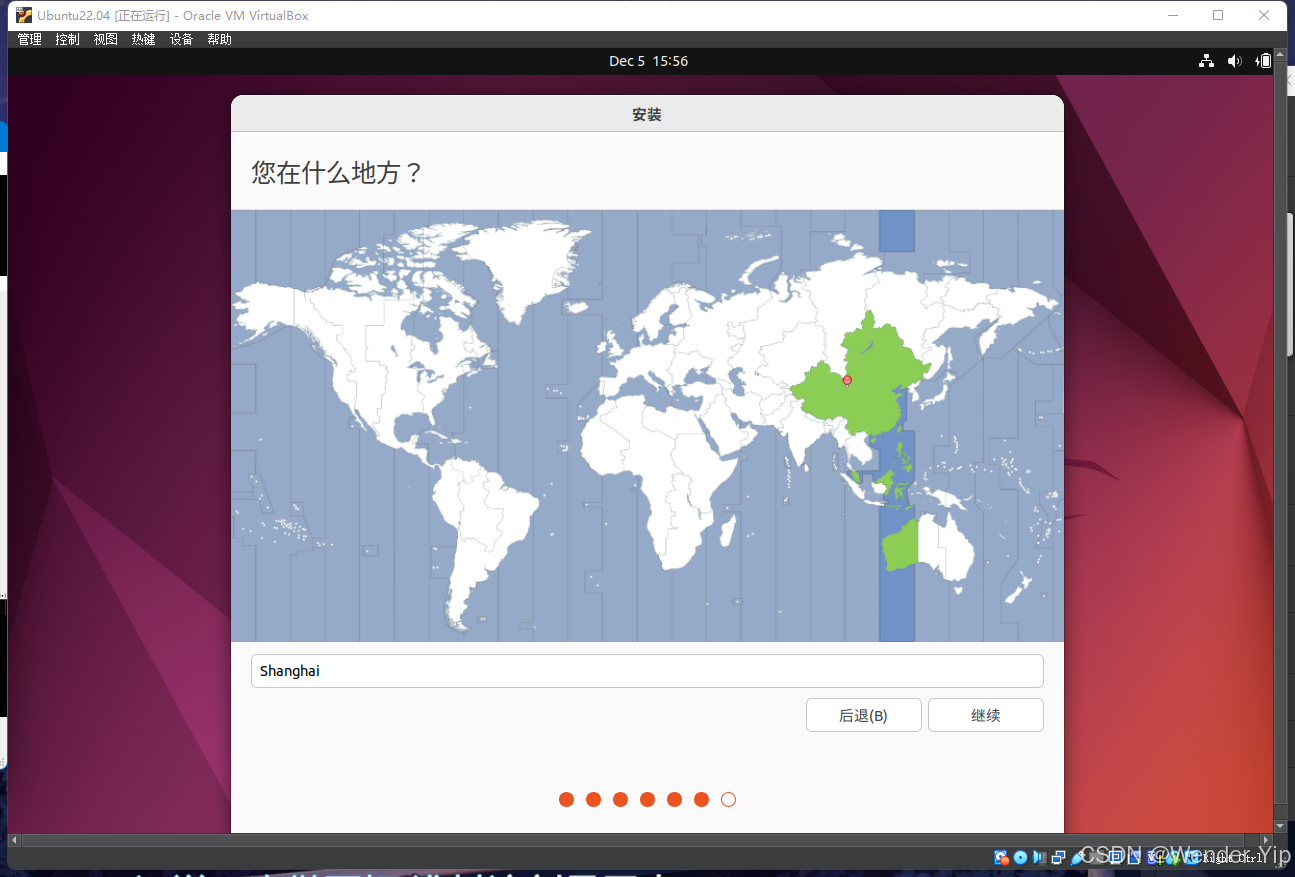1295x877 pixels.
Task: Focus the Shanghai timezone text field
Action: point(647,671)
